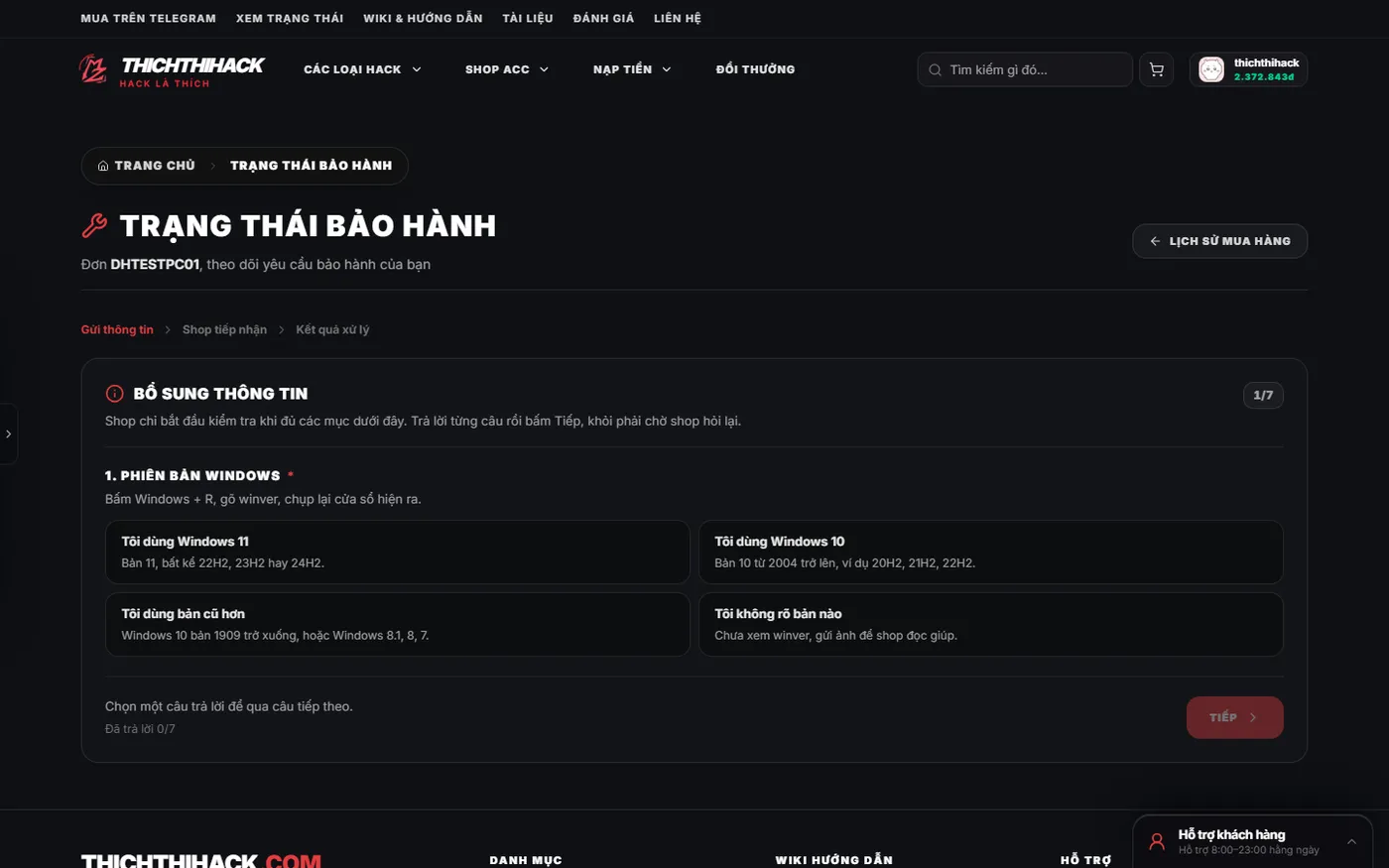Open the shopping cart icon
This screenshot has height=868, width=1389.
[1156, 69]
